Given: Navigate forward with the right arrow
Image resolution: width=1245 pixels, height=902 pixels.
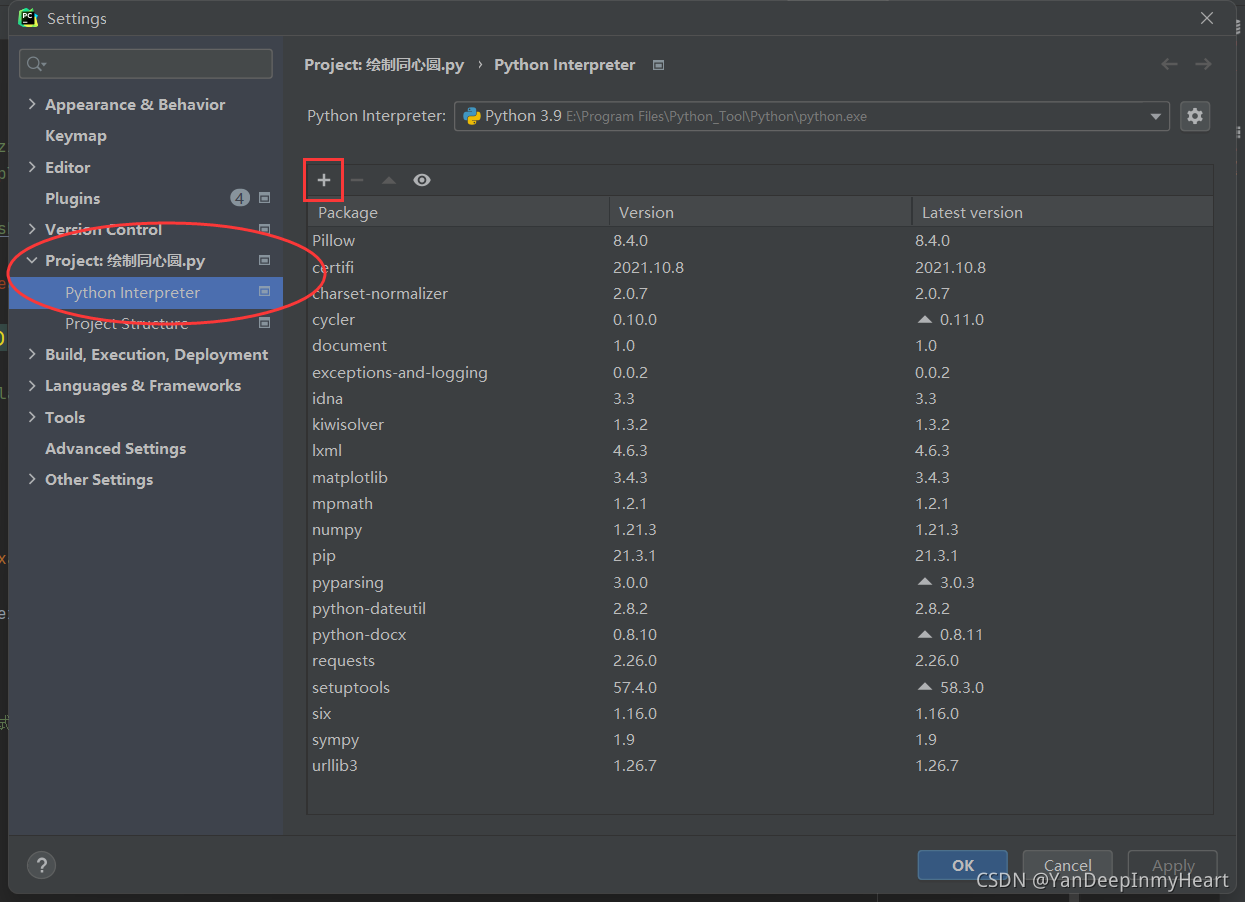Looking at the screenshot, I should (x=1203, y=64).
